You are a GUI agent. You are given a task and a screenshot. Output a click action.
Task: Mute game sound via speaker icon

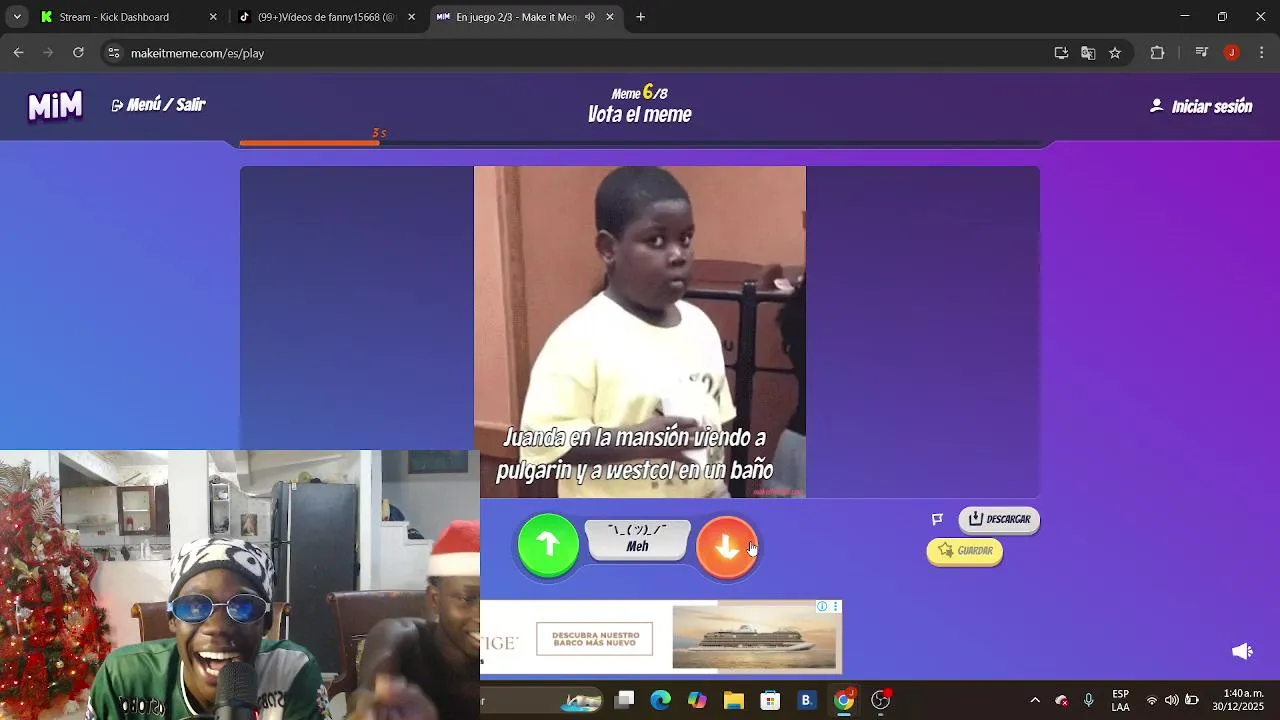tap(1242, 651)
